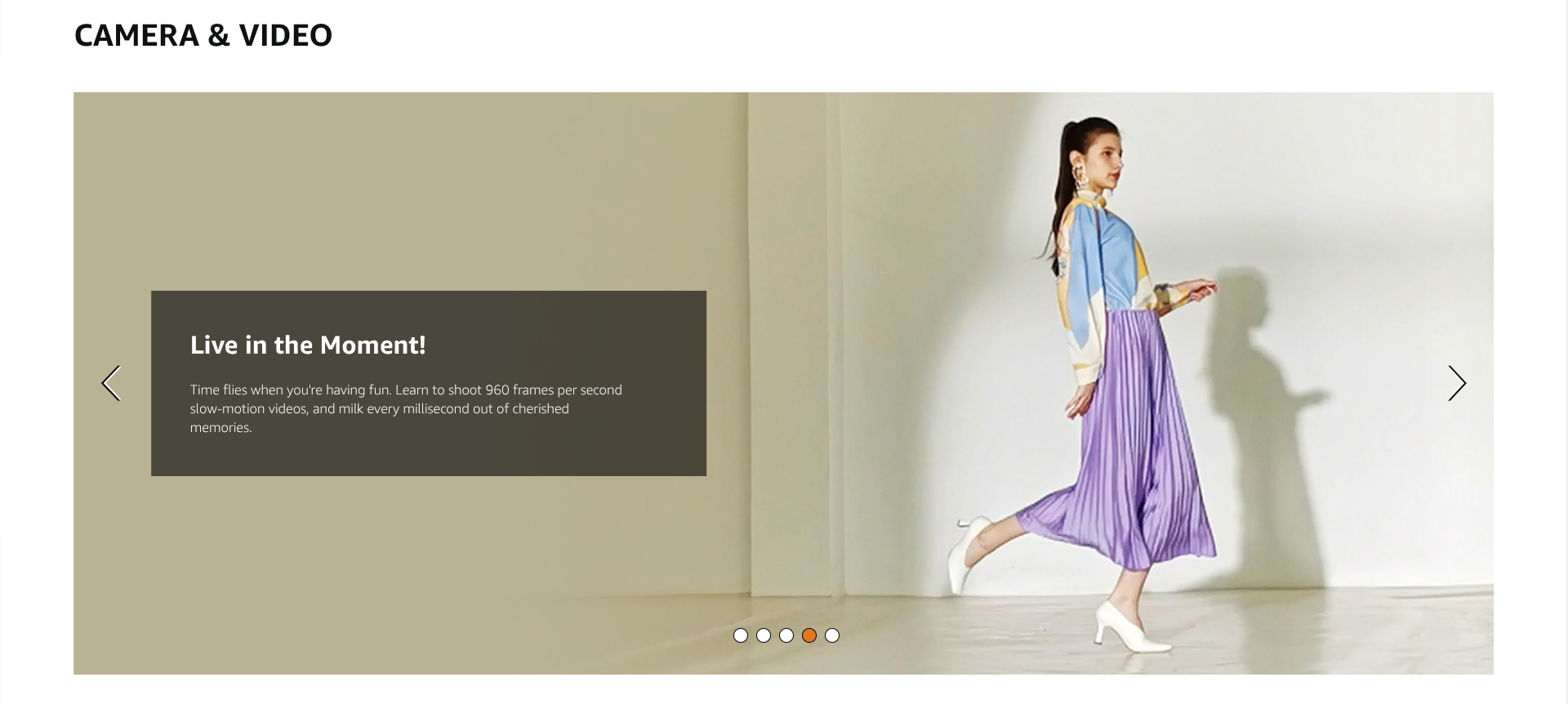
Task: Select the third carousel dot
Action: pos(786,635)
